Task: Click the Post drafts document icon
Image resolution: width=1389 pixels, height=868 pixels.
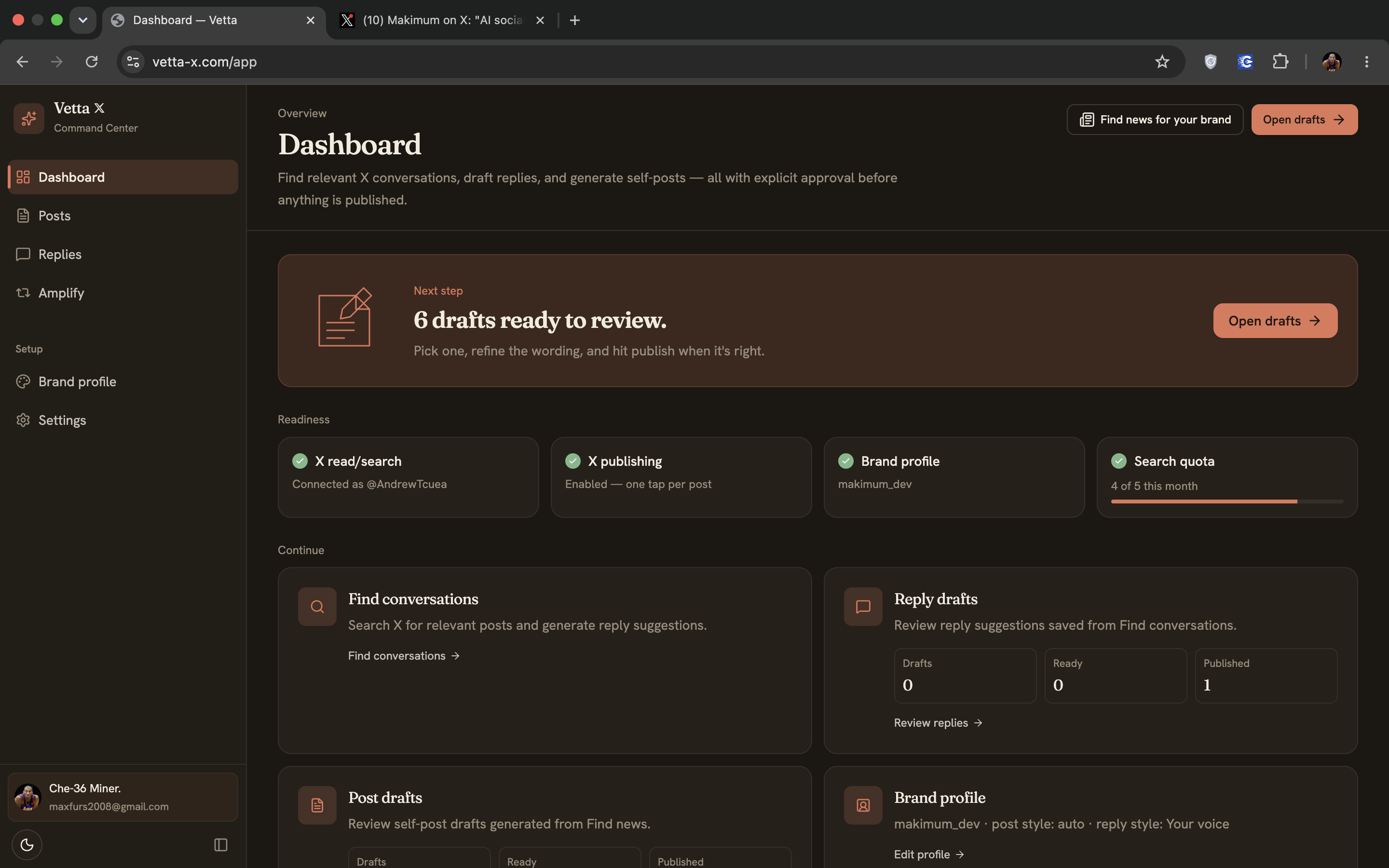Action: [317, 805]
